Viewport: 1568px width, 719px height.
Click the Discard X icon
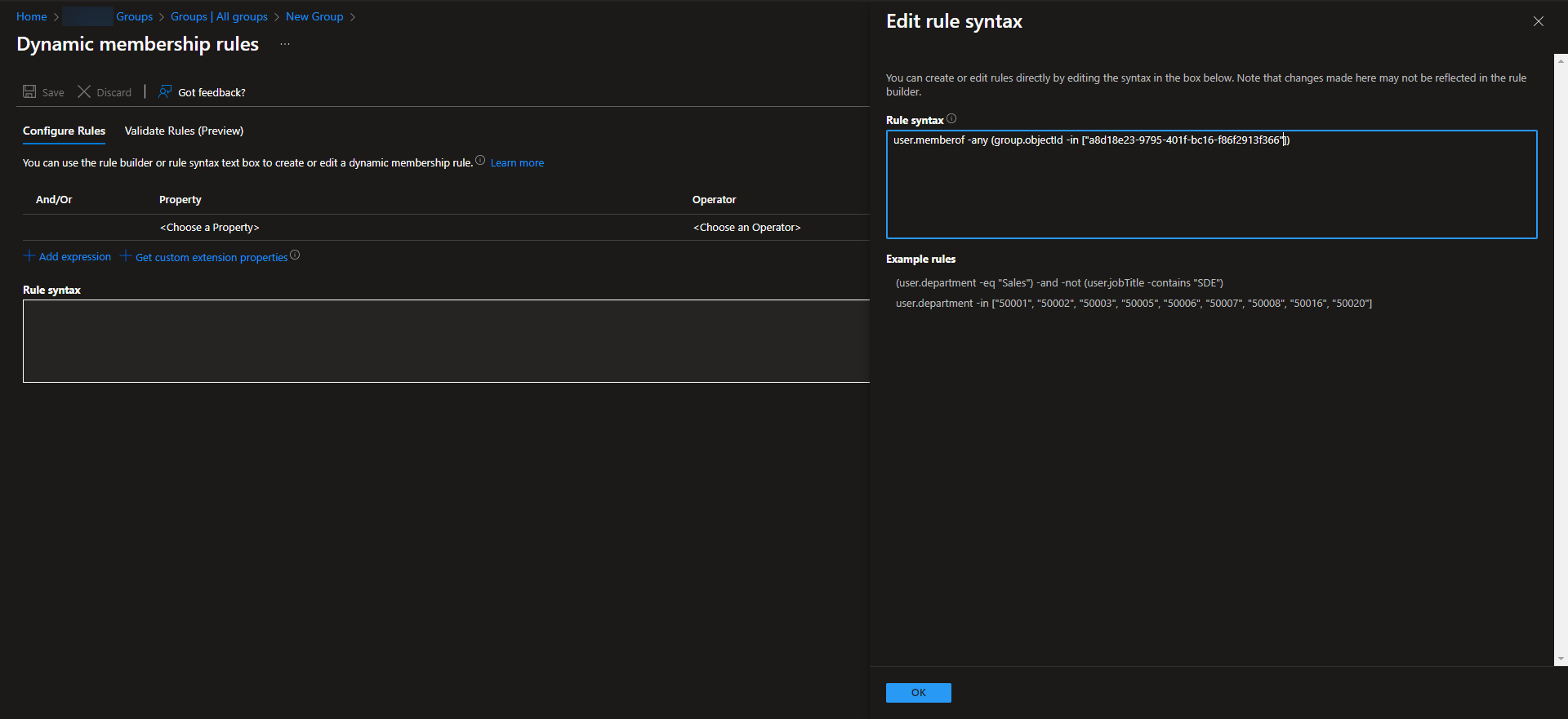tap(84, 91)
